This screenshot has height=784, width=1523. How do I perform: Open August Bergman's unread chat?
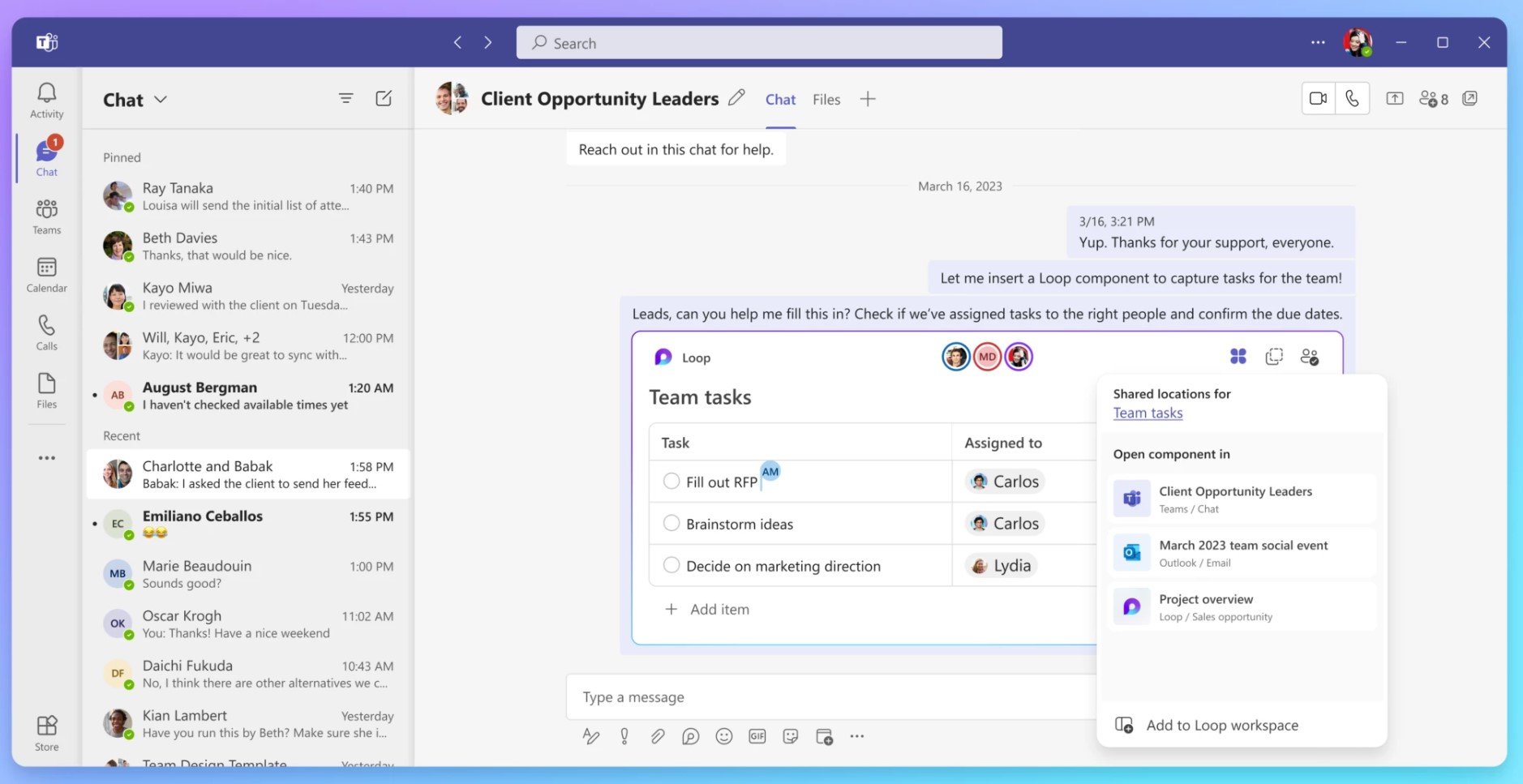247,396
